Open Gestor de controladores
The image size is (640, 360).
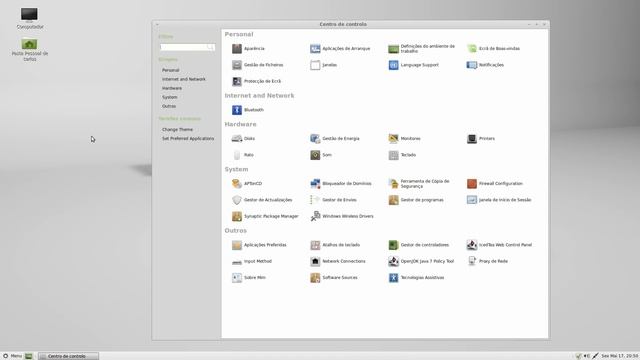pos(419,244)
